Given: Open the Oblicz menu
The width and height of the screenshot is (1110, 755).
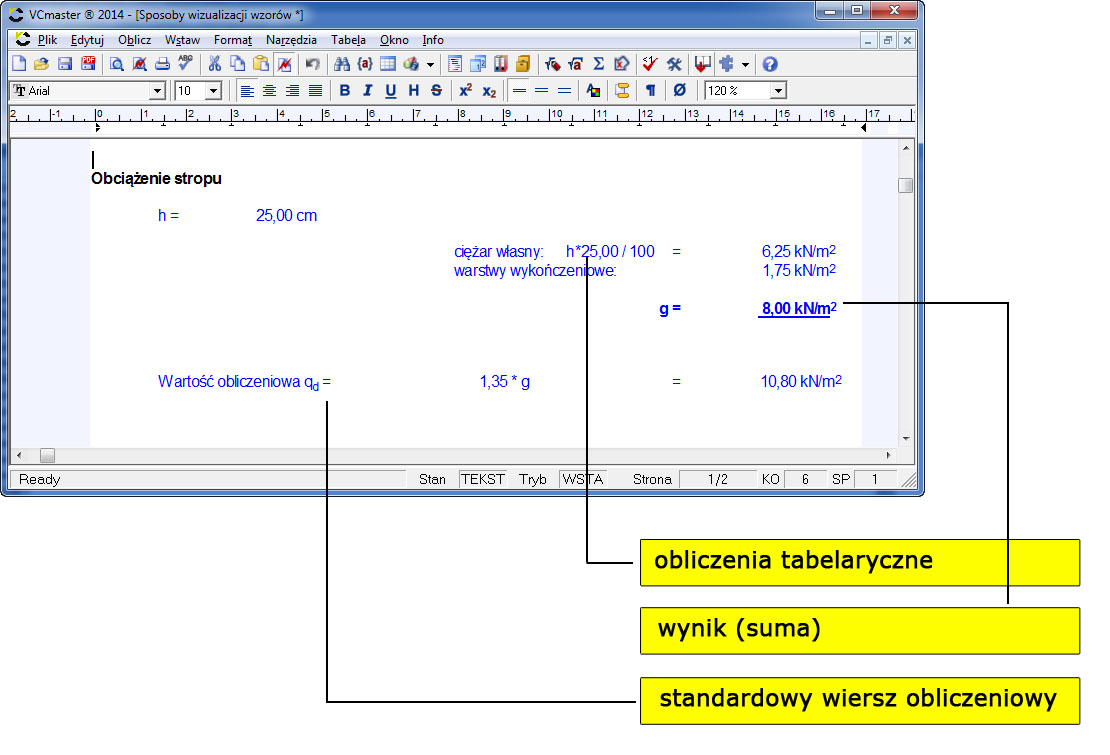Looking at the screenshot, I should 134,40.
